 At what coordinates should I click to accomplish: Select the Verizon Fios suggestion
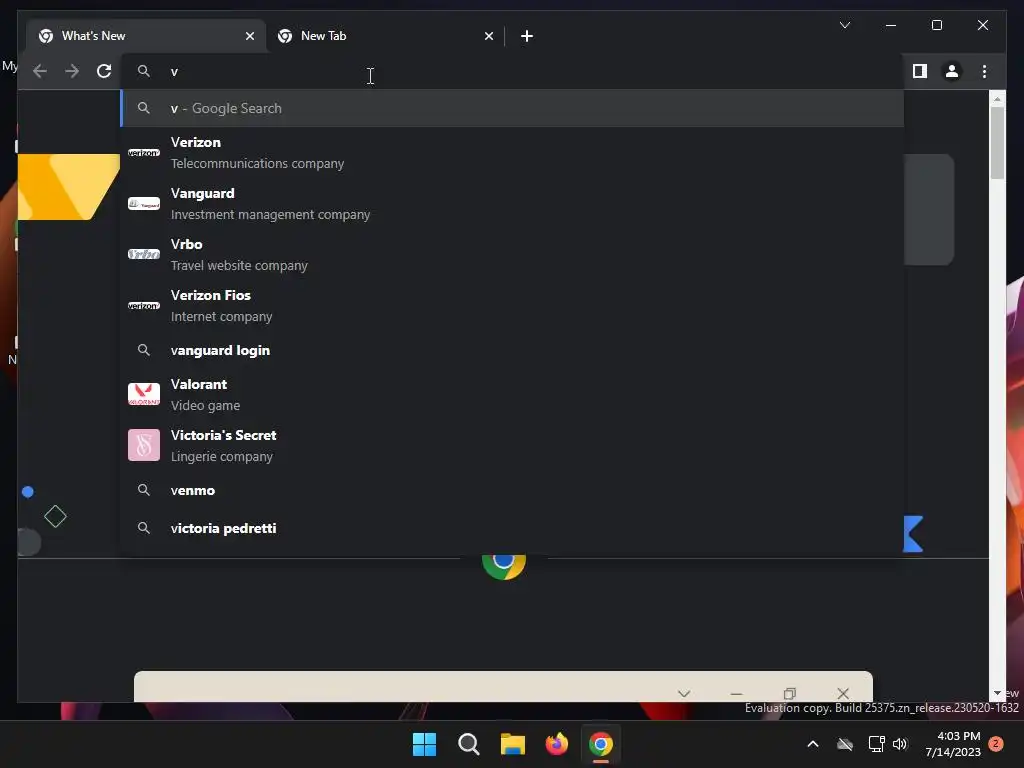click(513, 306)
